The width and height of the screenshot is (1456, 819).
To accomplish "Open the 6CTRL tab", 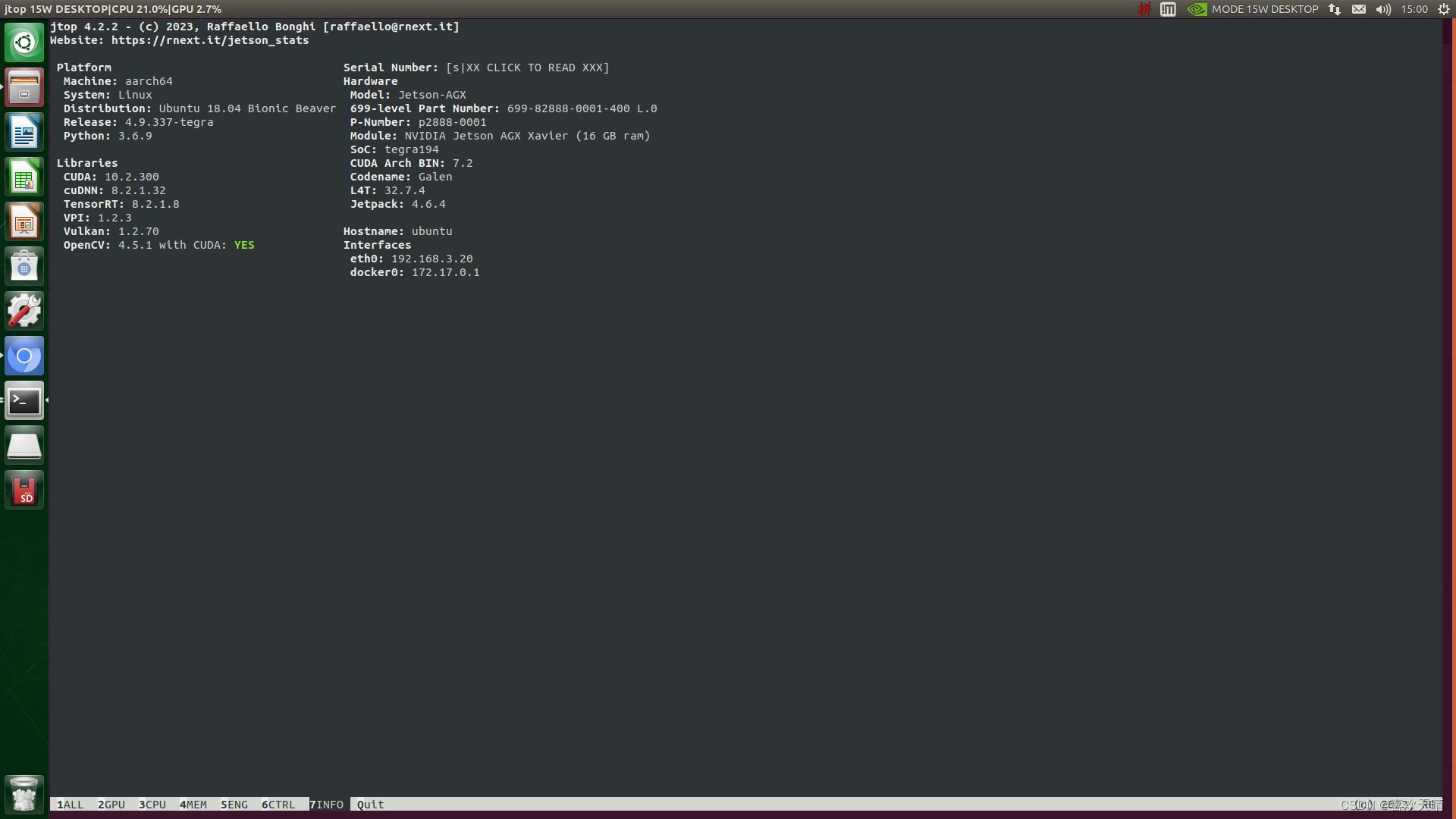I will tap(278, 805).
